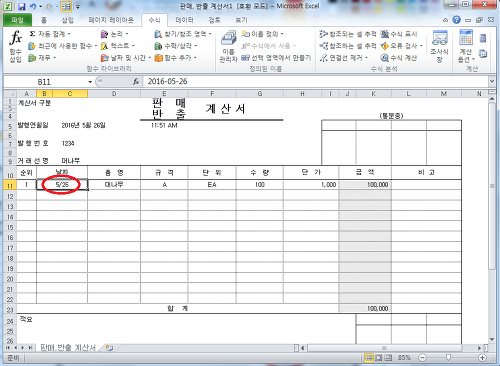Image resolution: width=500 pixels, height=366 pixels.
Task: Open the 파일 (File) tab
Action: click(x=17, y=20)
